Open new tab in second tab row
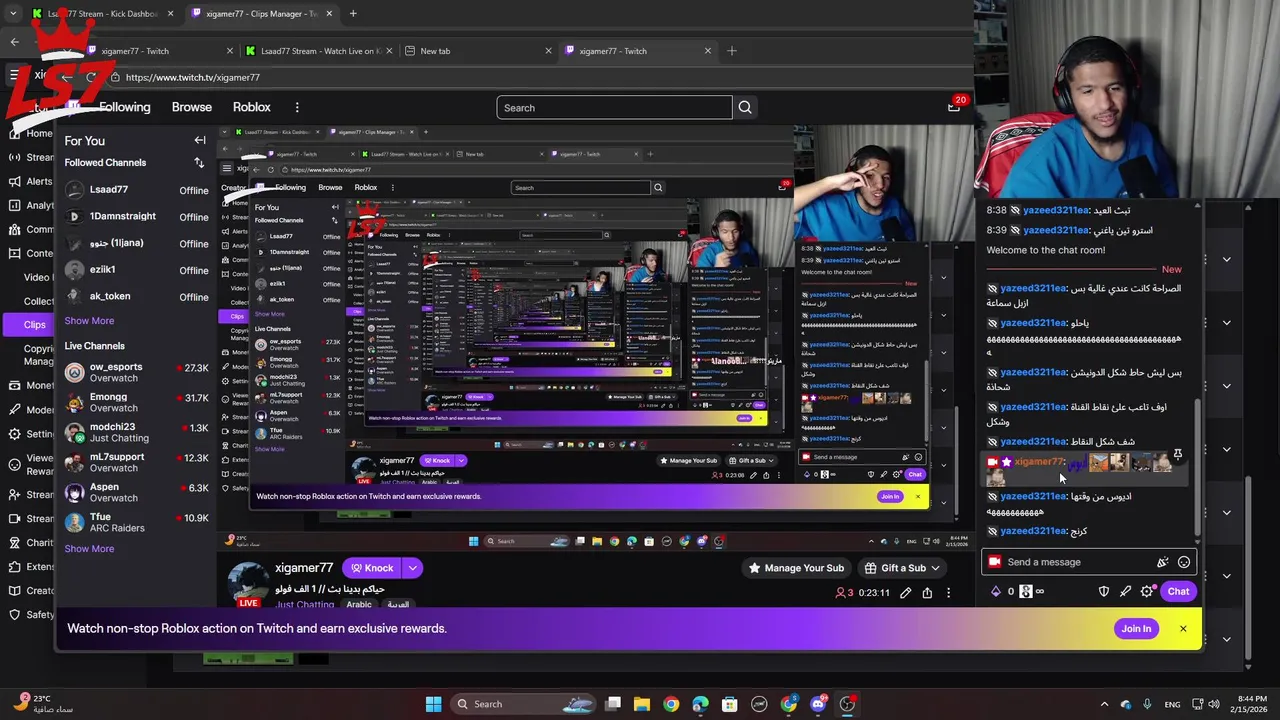 [732, 51]
